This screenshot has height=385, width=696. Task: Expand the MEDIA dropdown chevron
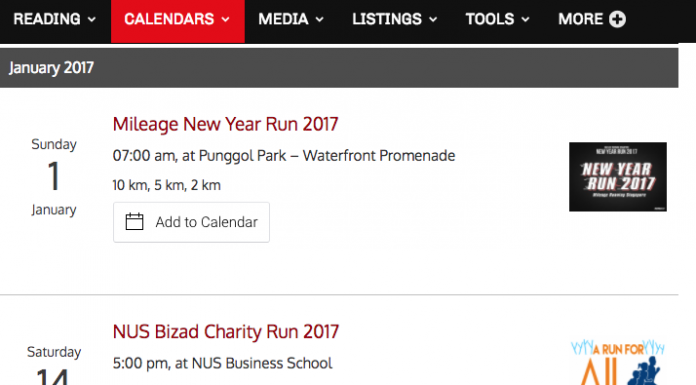click(320, 20)
